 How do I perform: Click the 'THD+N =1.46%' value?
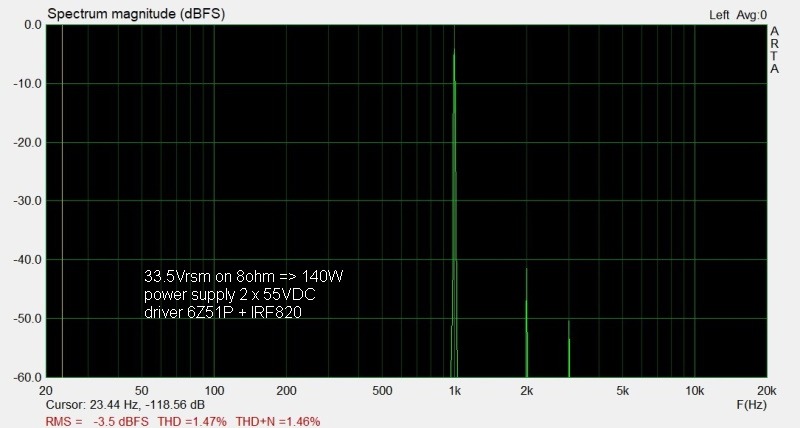click(278, 421)
